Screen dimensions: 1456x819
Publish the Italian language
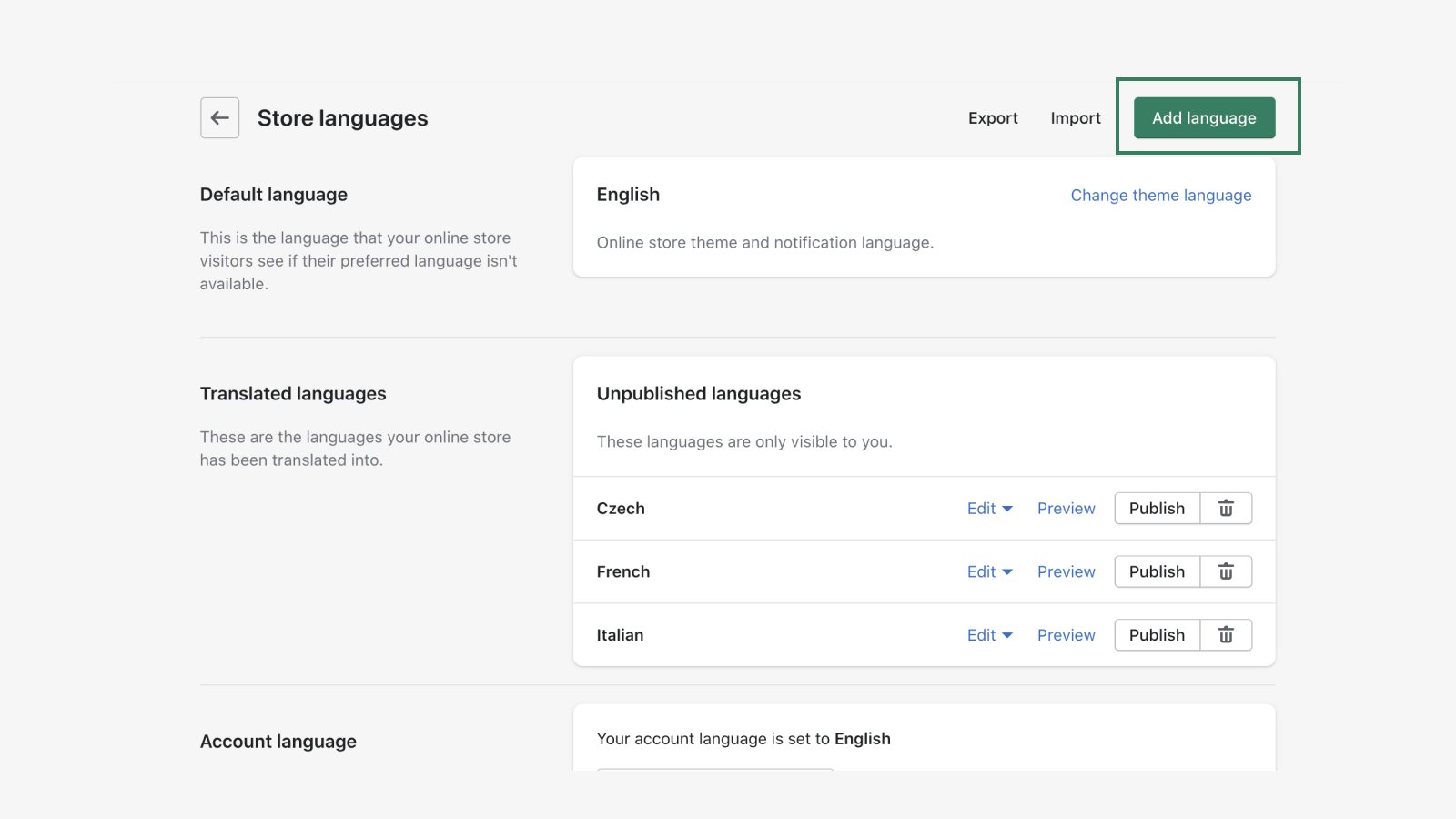tap(1158, 635)
